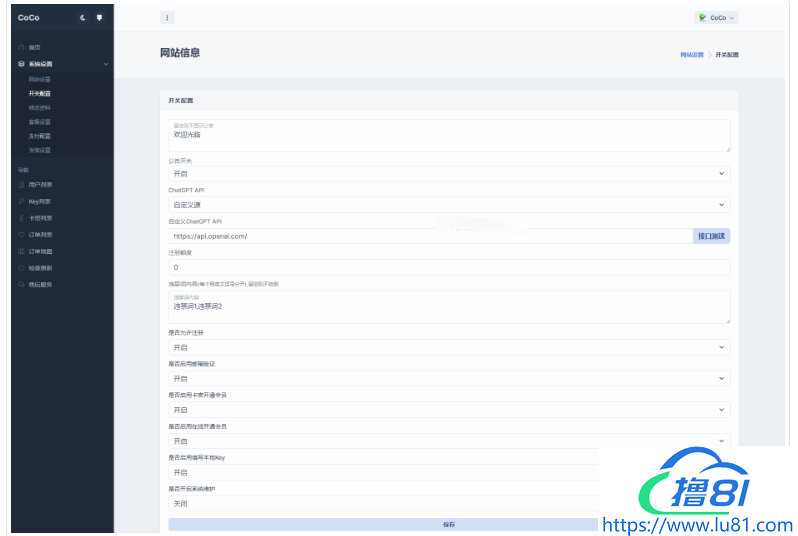Click the 接口测速 button
This screenshot has height=536, width=798.
tap(712, 236)
